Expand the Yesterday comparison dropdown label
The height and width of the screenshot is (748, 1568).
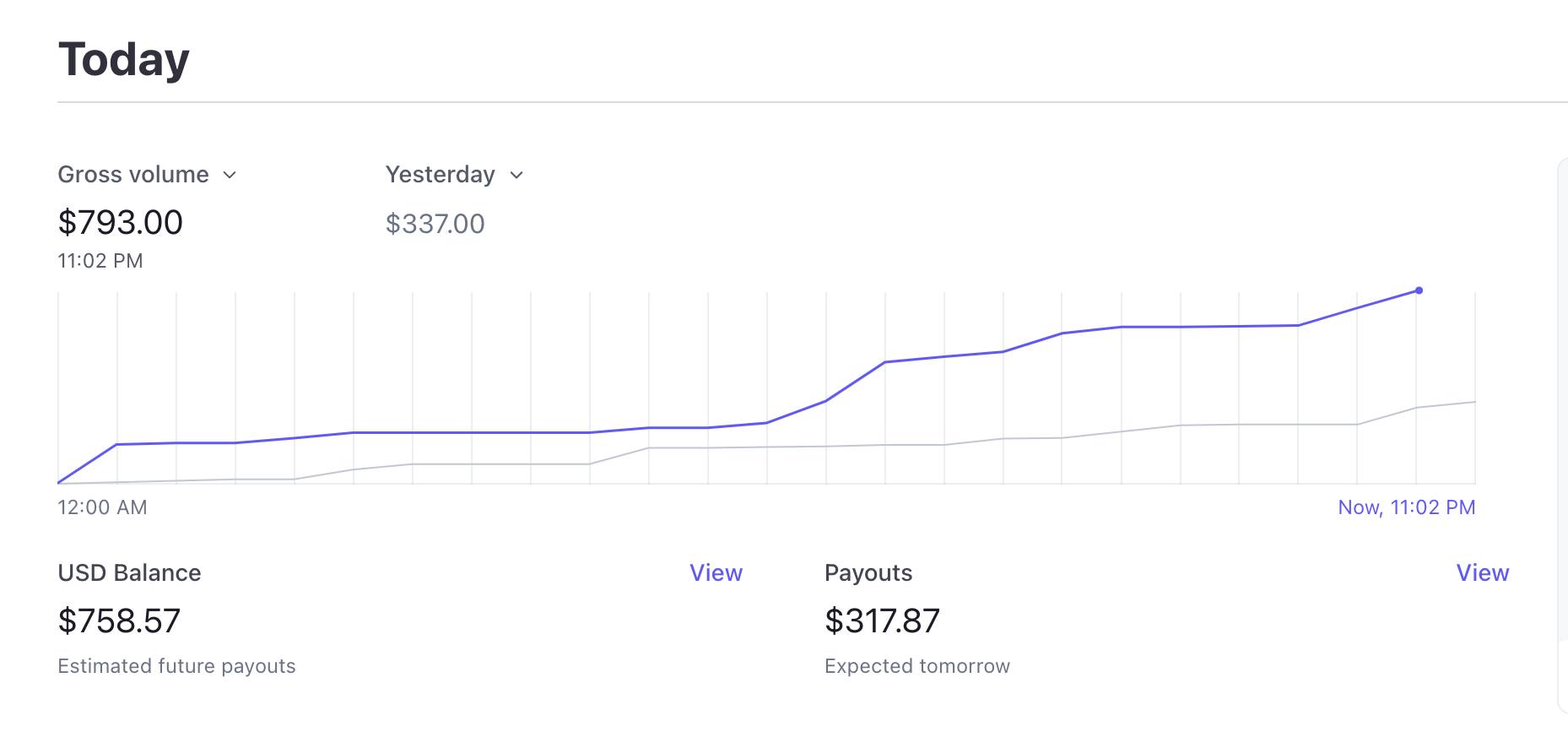coord(440,175)
